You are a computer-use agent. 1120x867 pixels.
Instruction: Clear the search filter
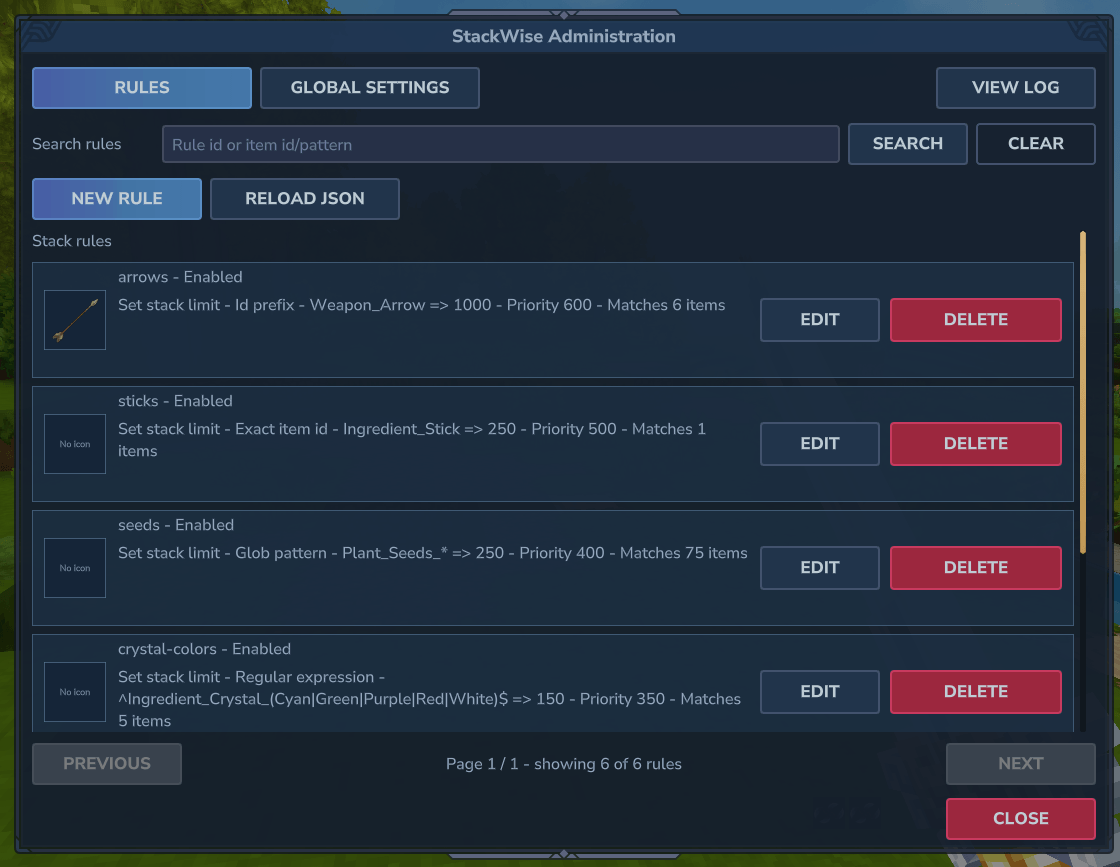tap(1035, 144)
